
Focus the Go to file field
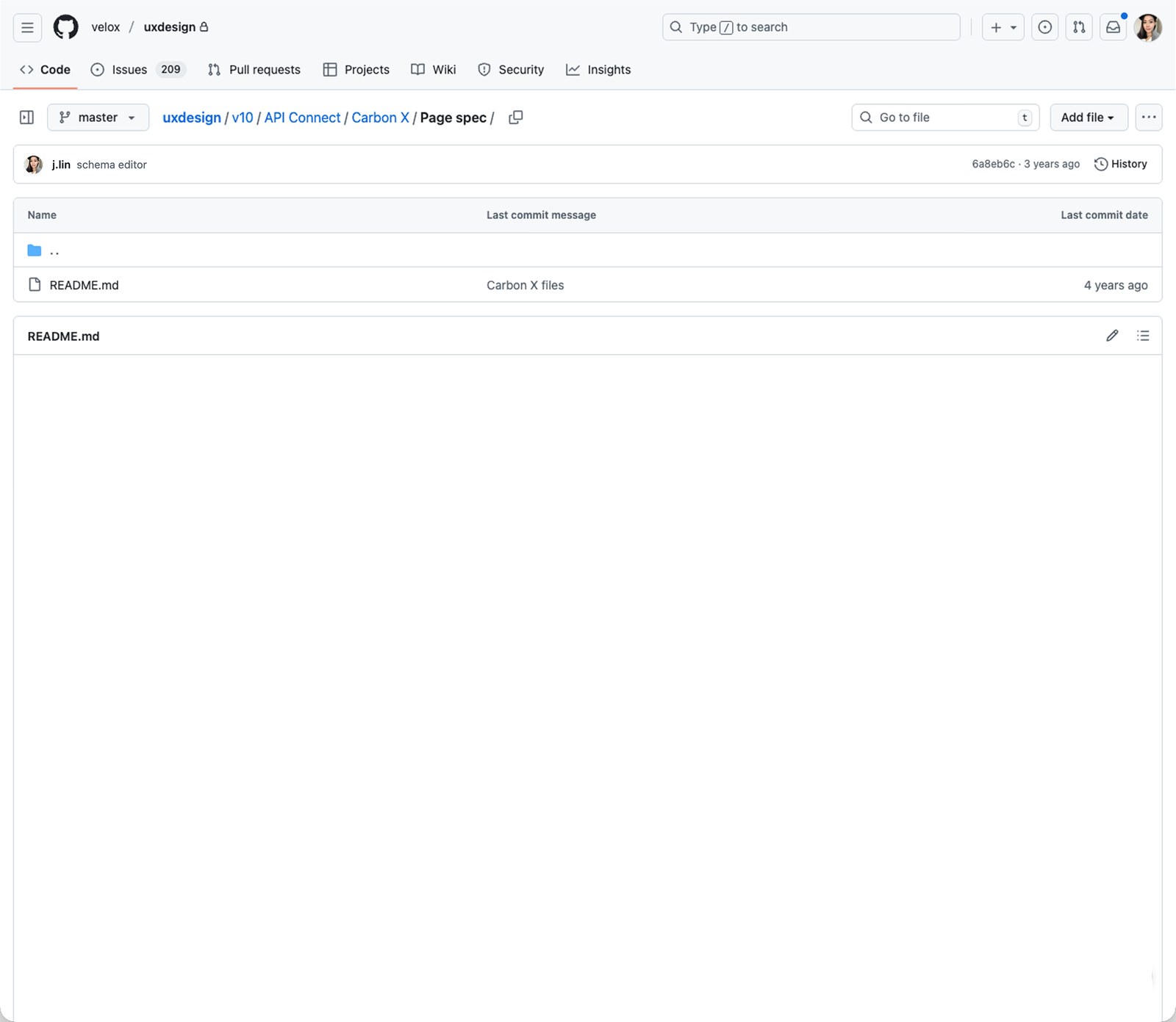click(945, 118)
